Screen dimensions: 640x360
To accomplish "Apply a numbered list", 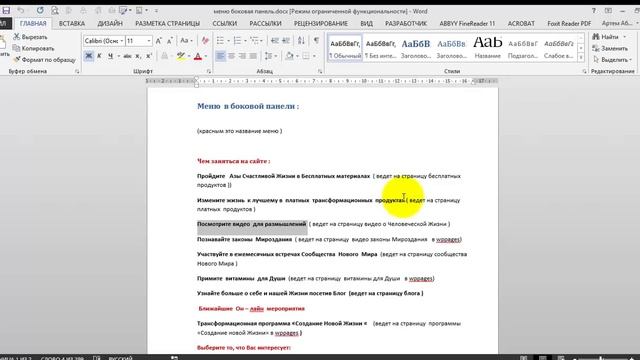I will coord(238,41).
